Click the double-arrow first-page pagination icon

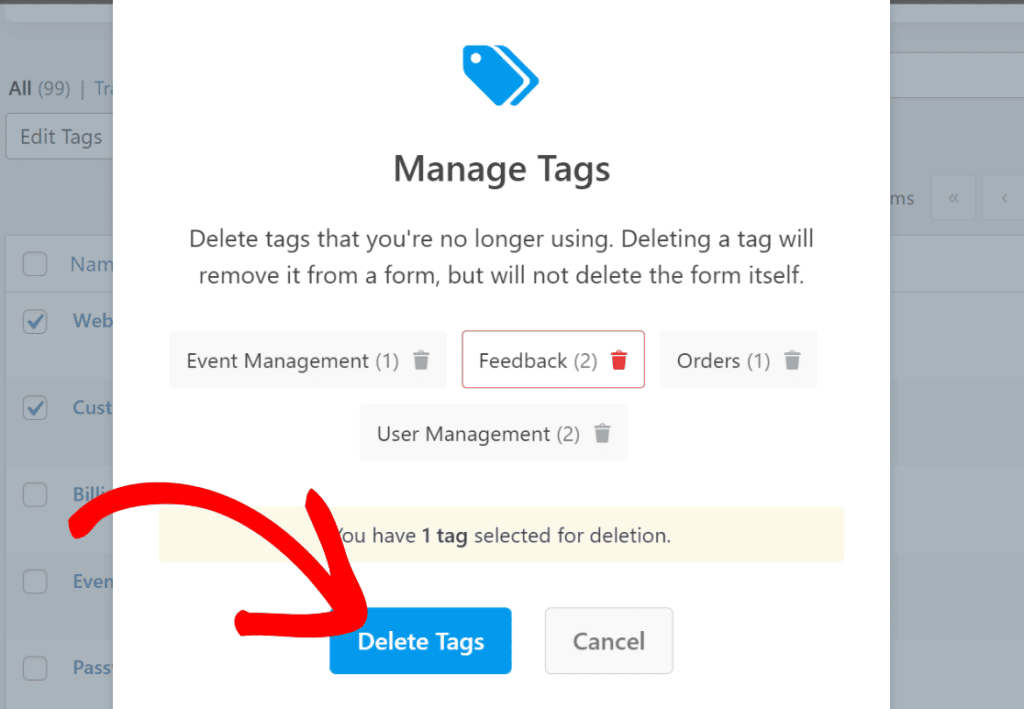coord(953,198)
